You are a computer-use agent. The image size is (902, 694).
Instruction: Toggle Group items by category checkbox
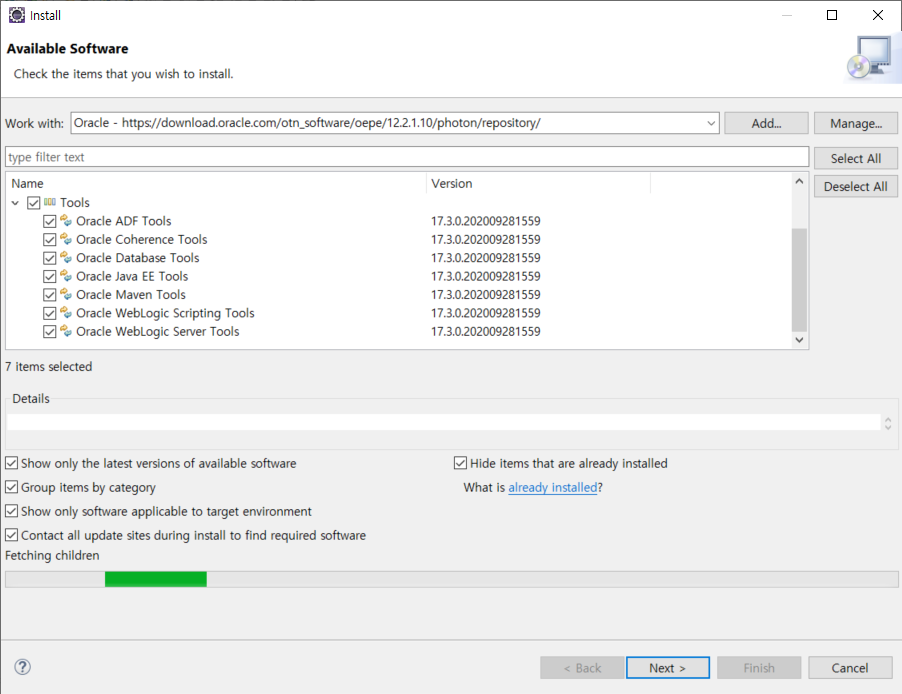pos(12,487)
